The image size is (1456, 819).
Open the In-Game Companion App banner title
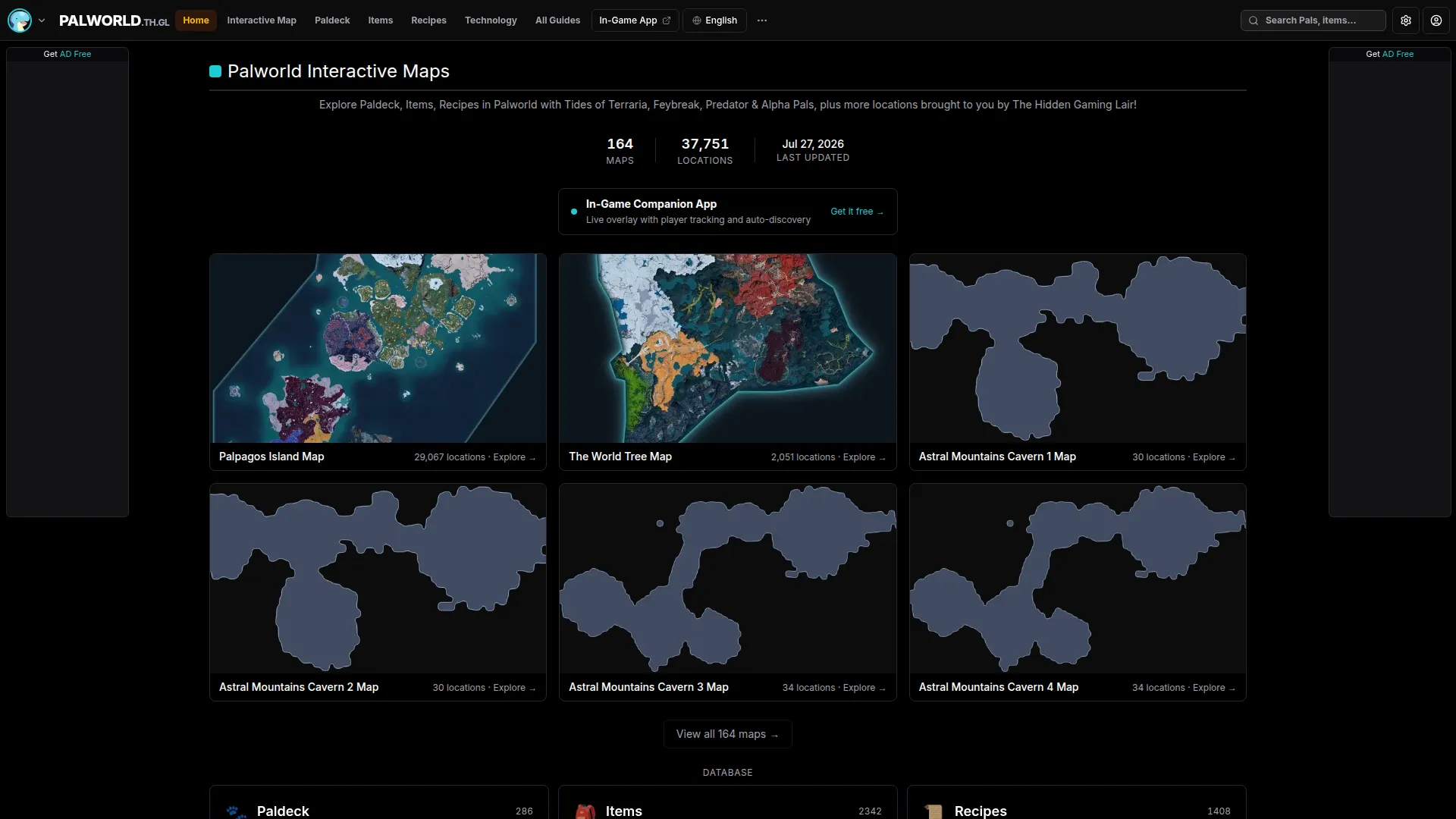pyautogui.click(x=651, y=204)
